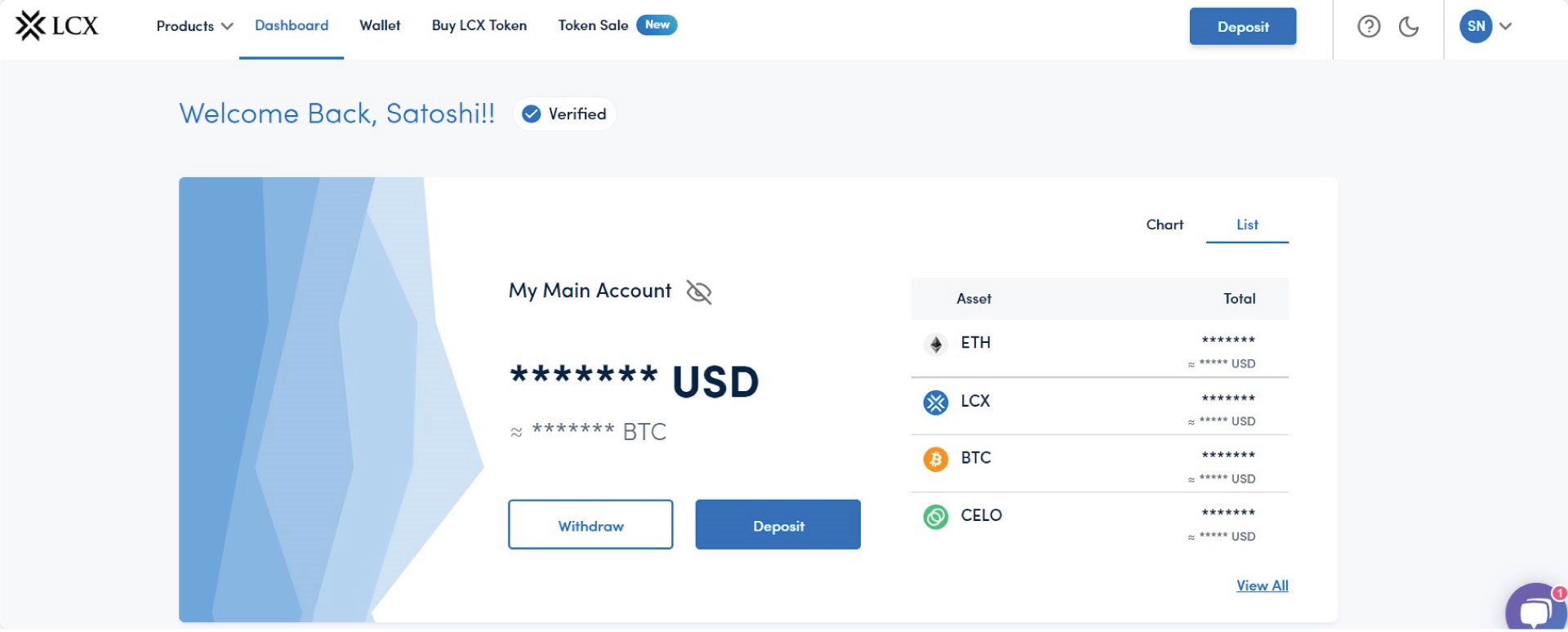Follow the View All link
The height and width of the screenshot is (632, 1568).
pos(1262,585)
